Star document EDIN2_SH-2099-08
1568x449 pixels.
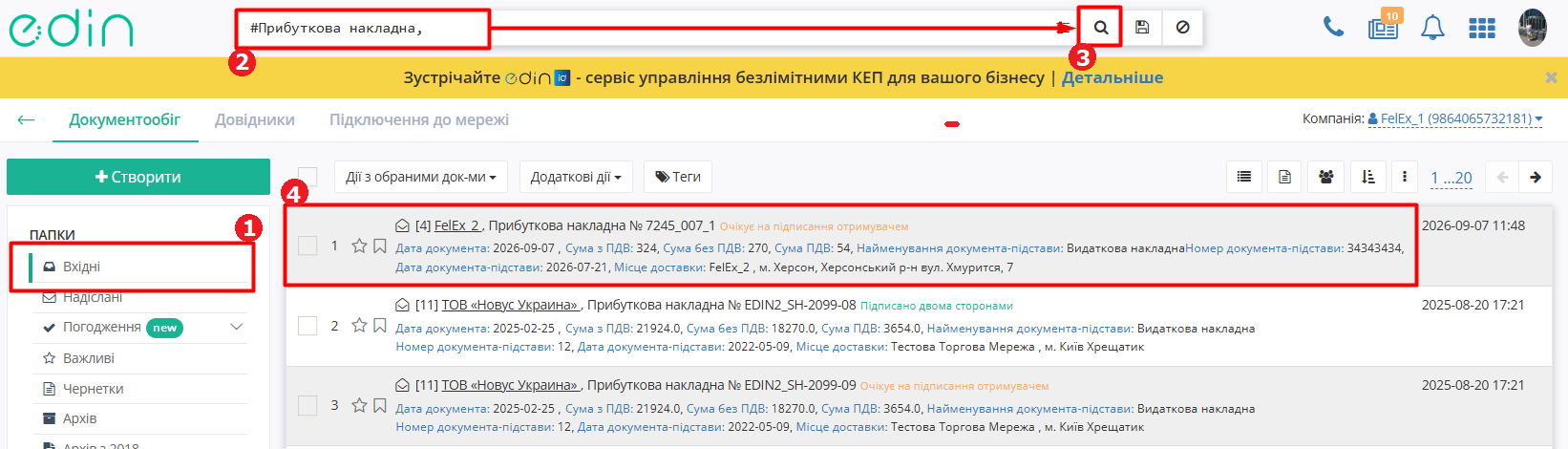click(359, 325)
